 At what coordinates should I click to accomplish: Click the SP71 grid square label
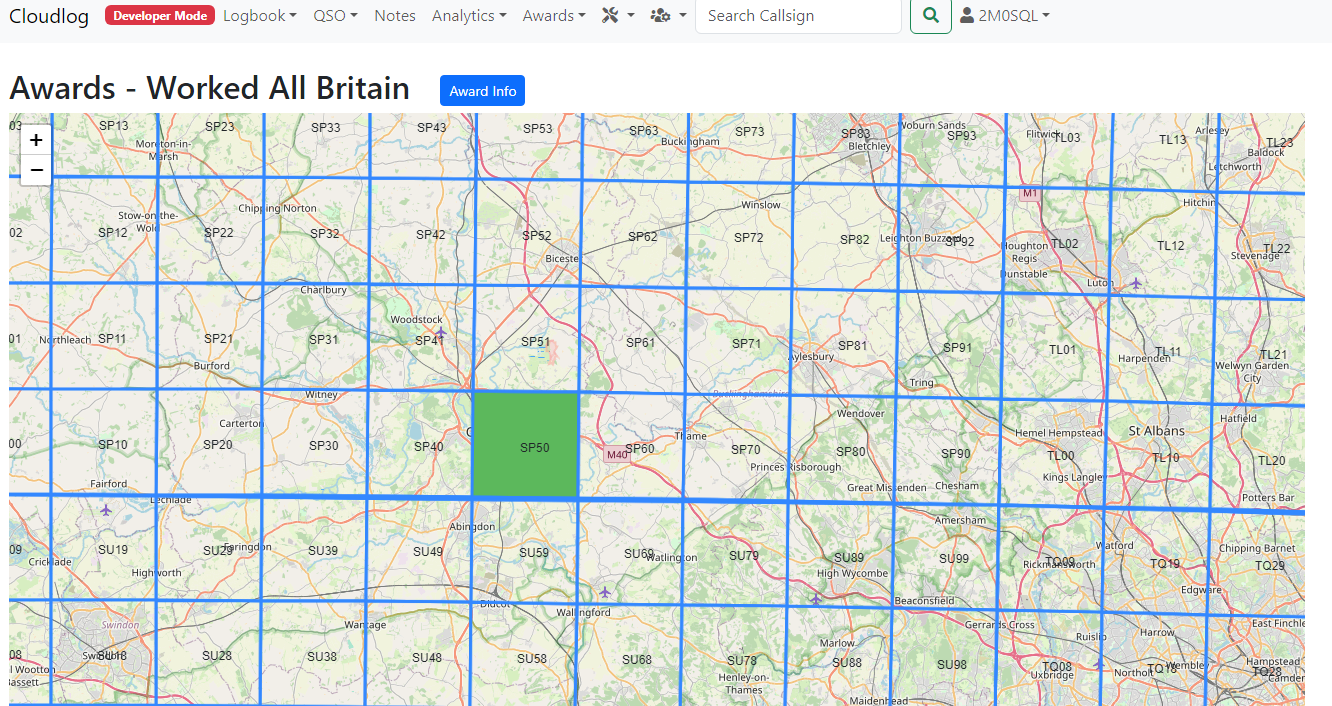[x=746, y=344]
